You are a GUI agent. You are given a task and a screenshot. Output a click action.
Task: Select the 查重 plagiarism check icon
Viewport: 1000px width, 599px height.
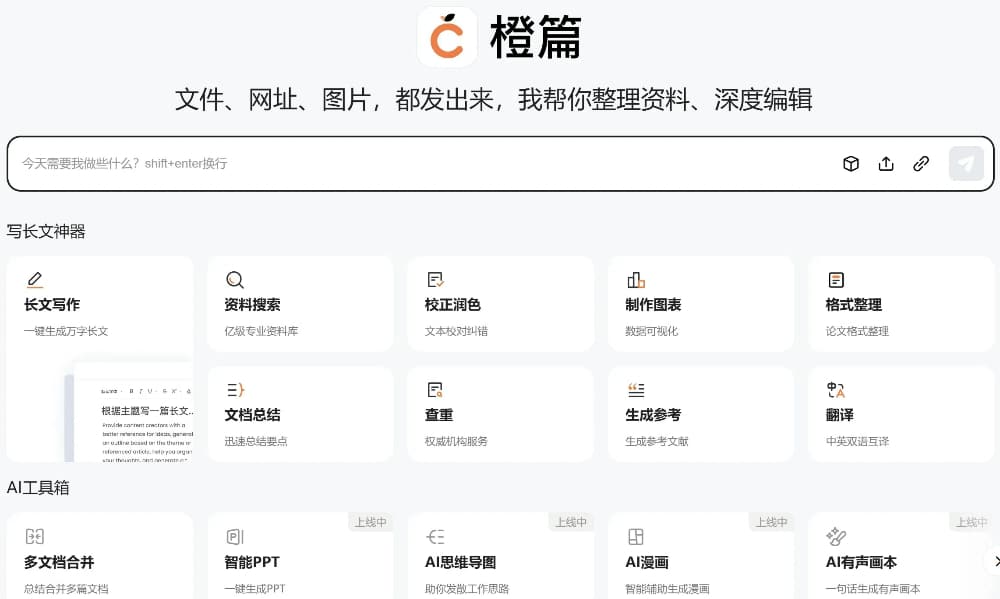pos(435,390)
